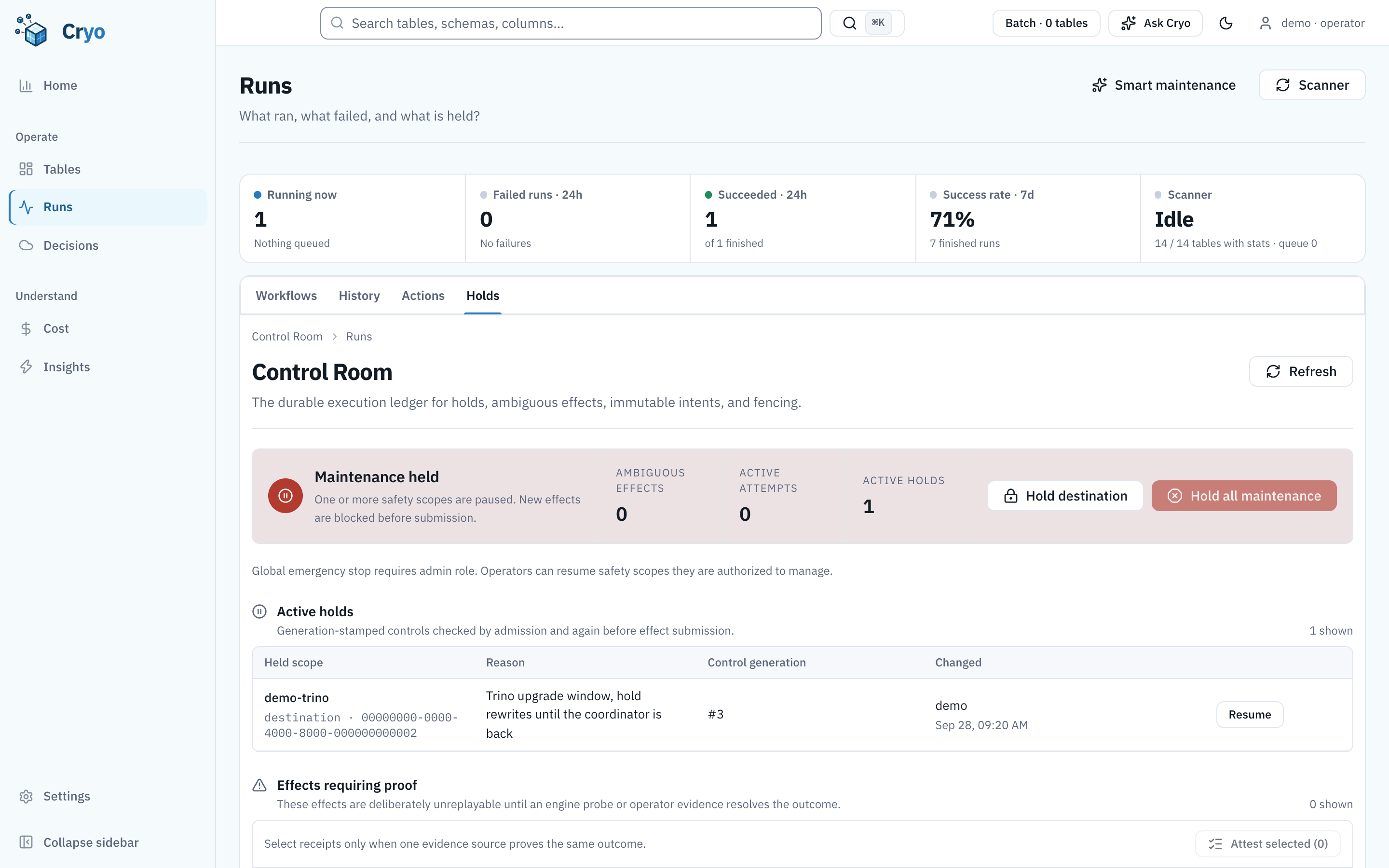Viewport: 1389px width, 868px height.
Task: Refresh the Control Room
Action: point(1301,371)
